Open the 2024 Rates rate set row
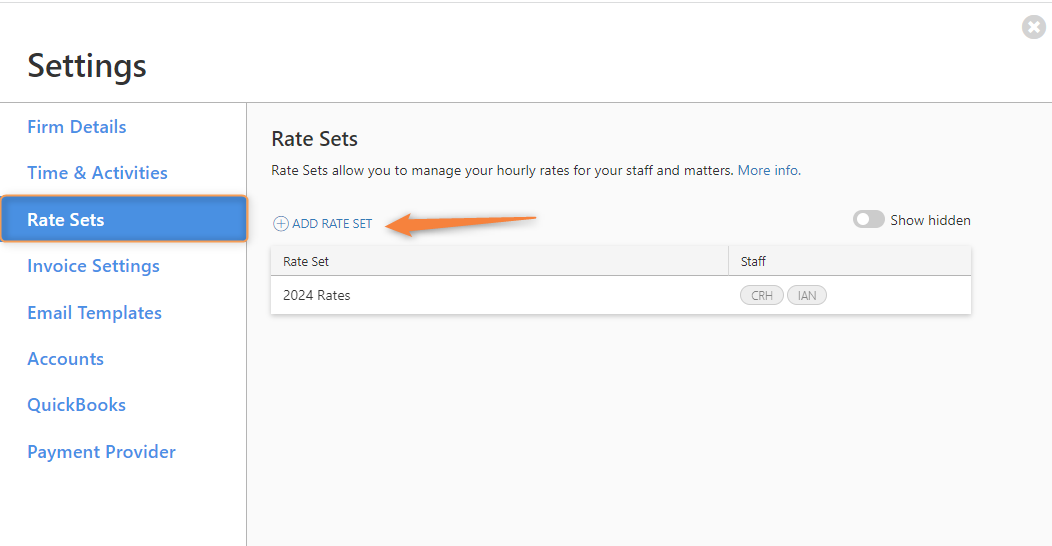 [621, 295]
